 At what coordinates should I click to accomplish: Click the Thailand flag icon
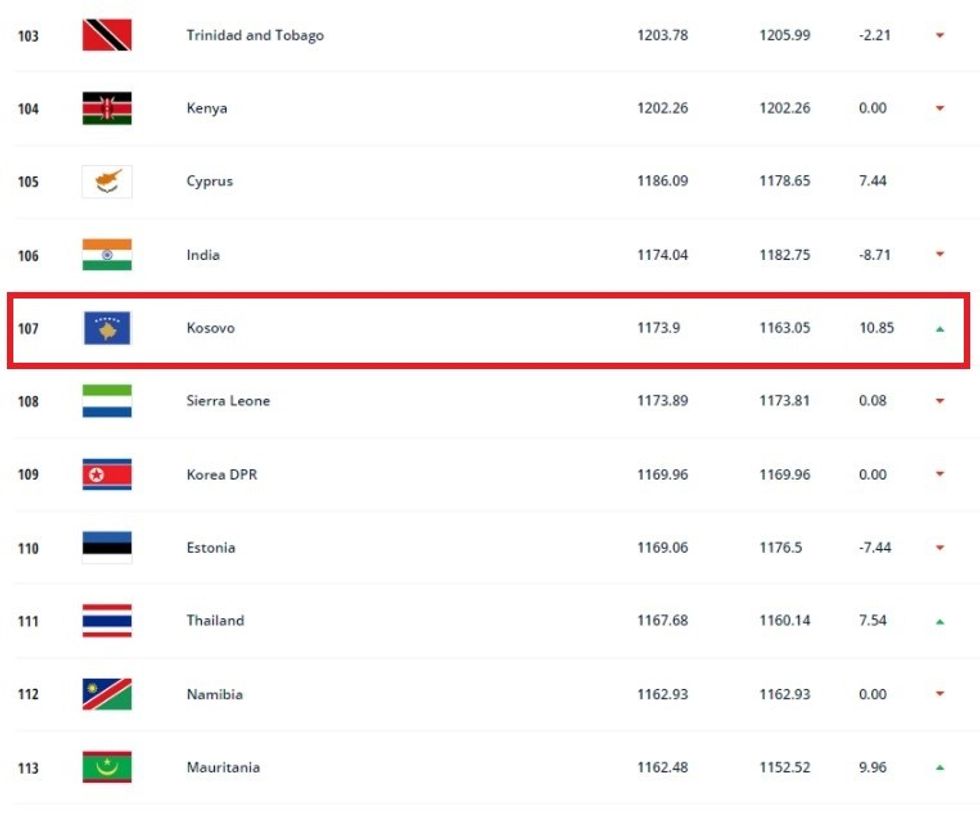pyautogui.click(x=107, y=621)
